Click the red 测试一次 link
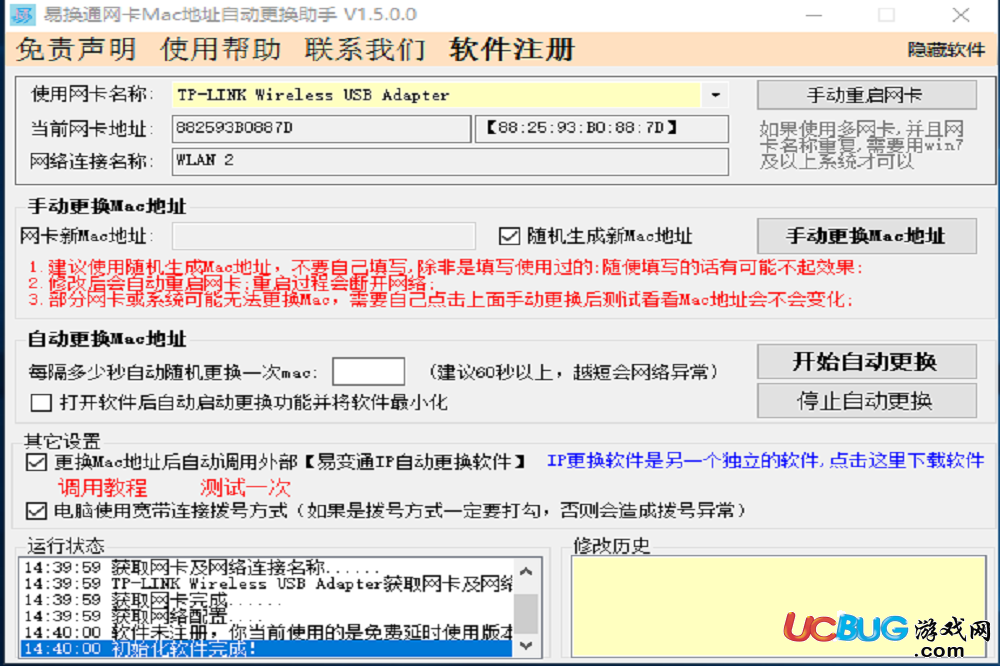1000x666 pixels. (x=246, y=488)
